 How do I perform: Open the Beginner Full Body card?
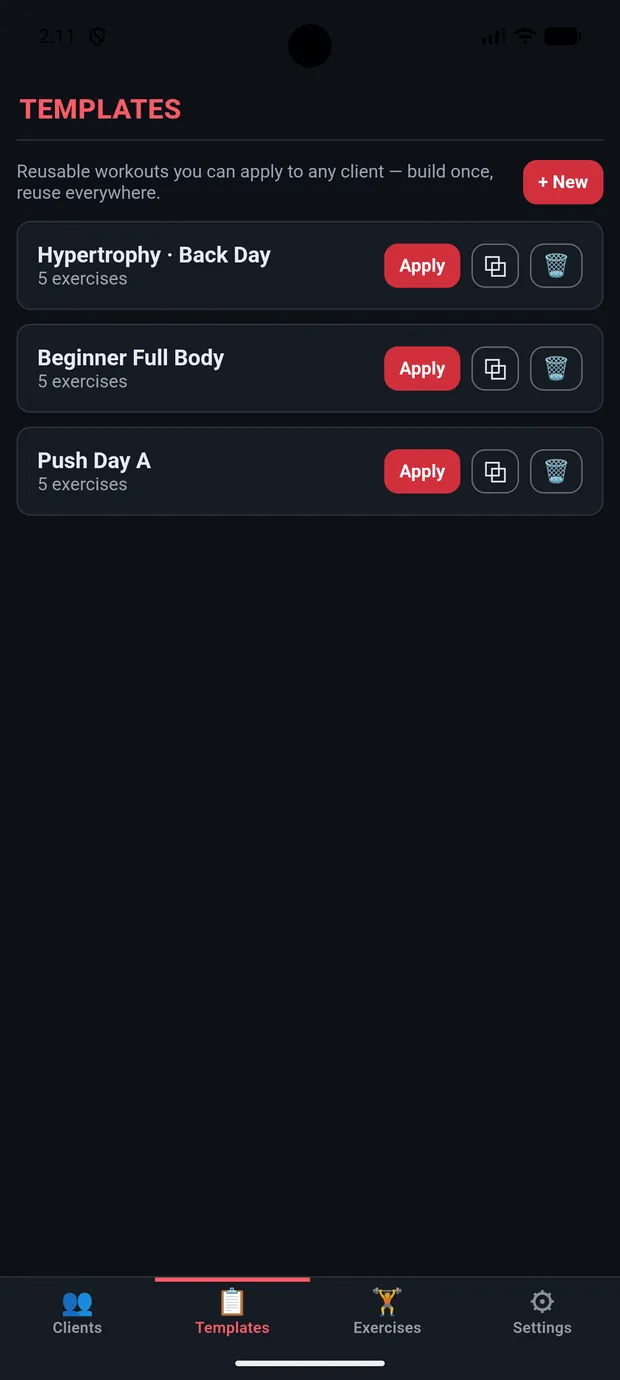tap(310, 368)
